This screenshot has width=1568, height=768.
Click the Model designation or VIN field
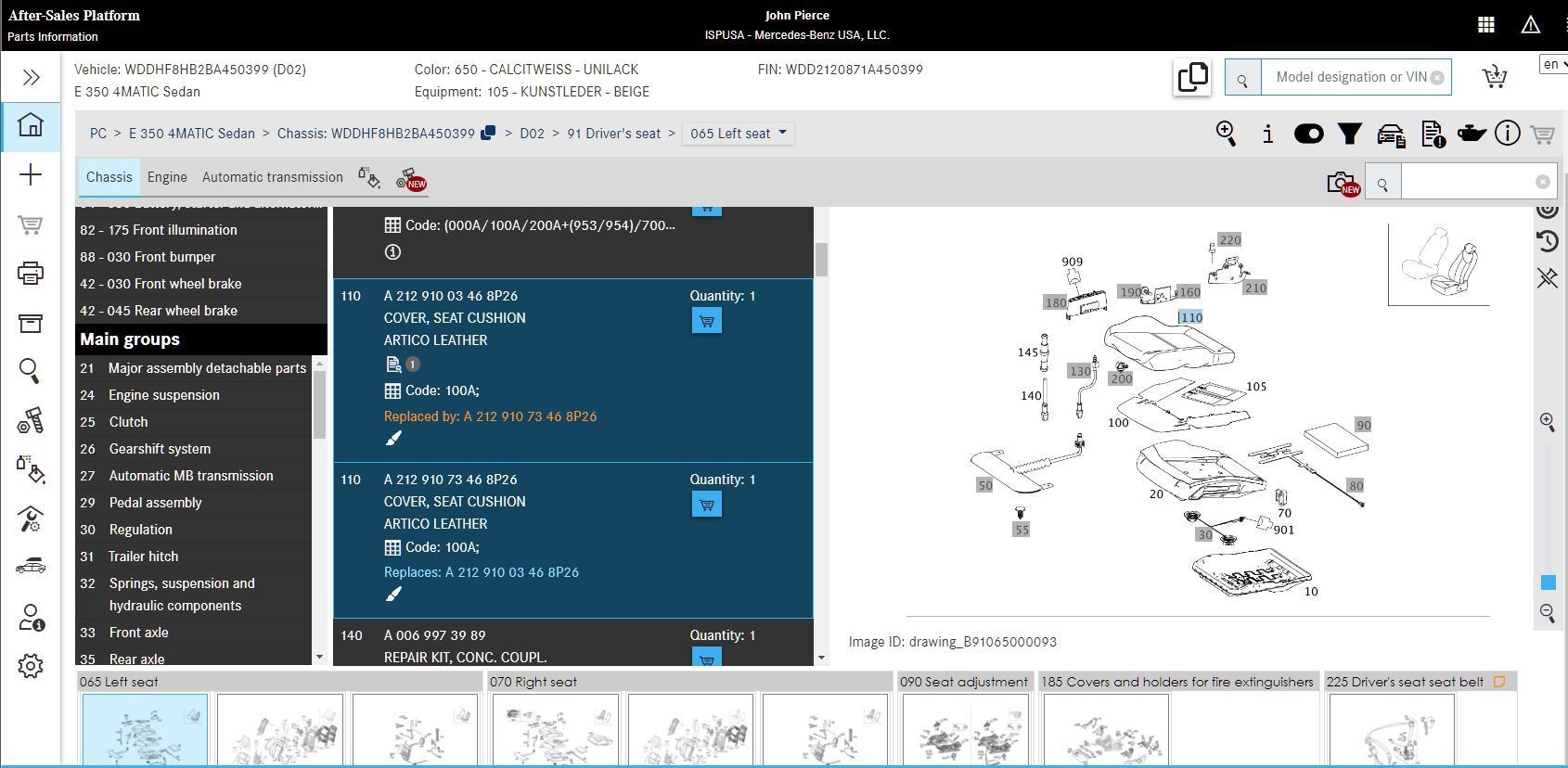click(1350, 77)
